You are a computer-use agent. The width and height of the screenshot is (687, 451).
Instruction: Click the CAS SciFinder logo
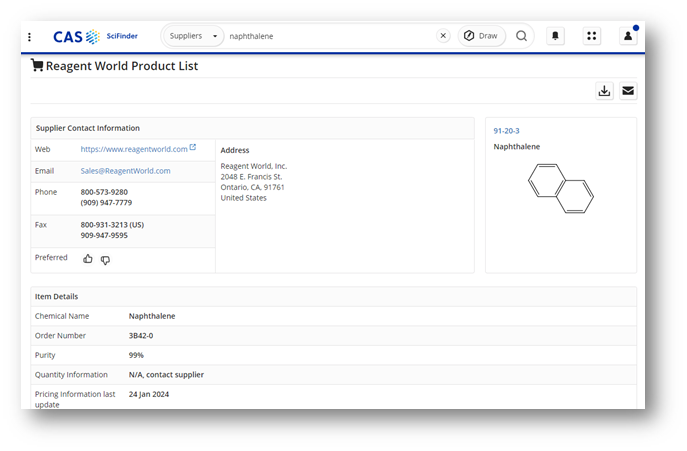[x=95, y=36]
